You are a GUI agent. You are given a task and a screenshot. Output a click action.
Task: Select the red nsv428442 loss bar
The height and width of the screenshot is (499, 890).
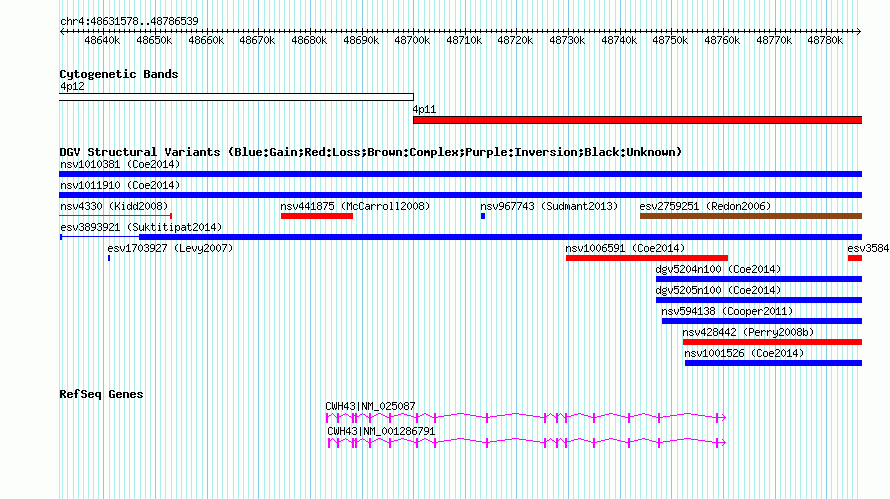click(773, 342)
